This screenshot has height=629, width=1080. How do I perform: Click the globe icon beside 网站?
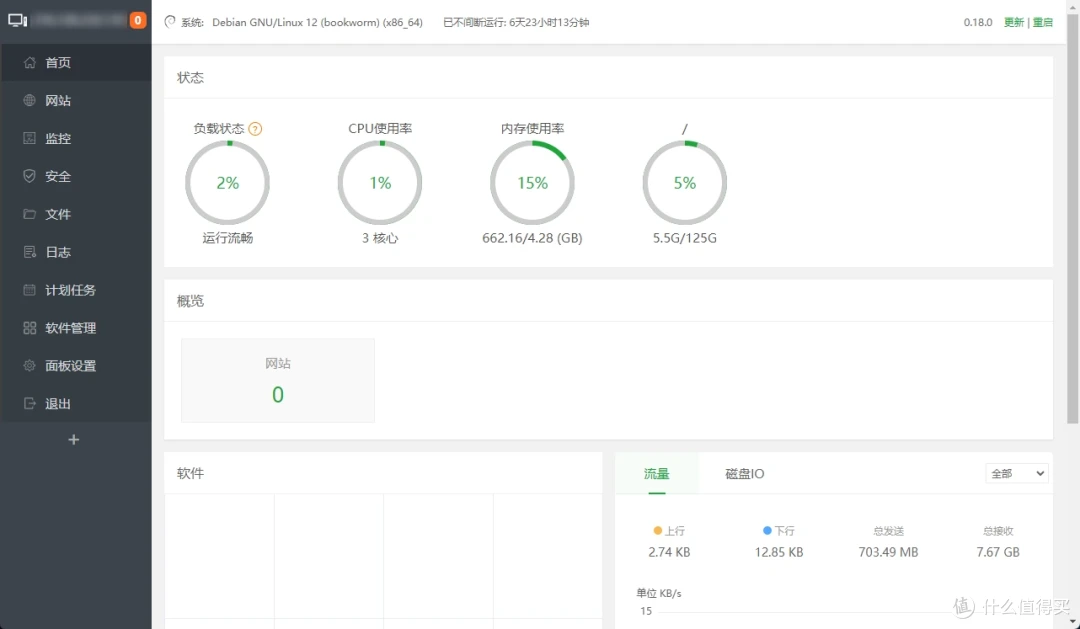[x=29, y=101]
